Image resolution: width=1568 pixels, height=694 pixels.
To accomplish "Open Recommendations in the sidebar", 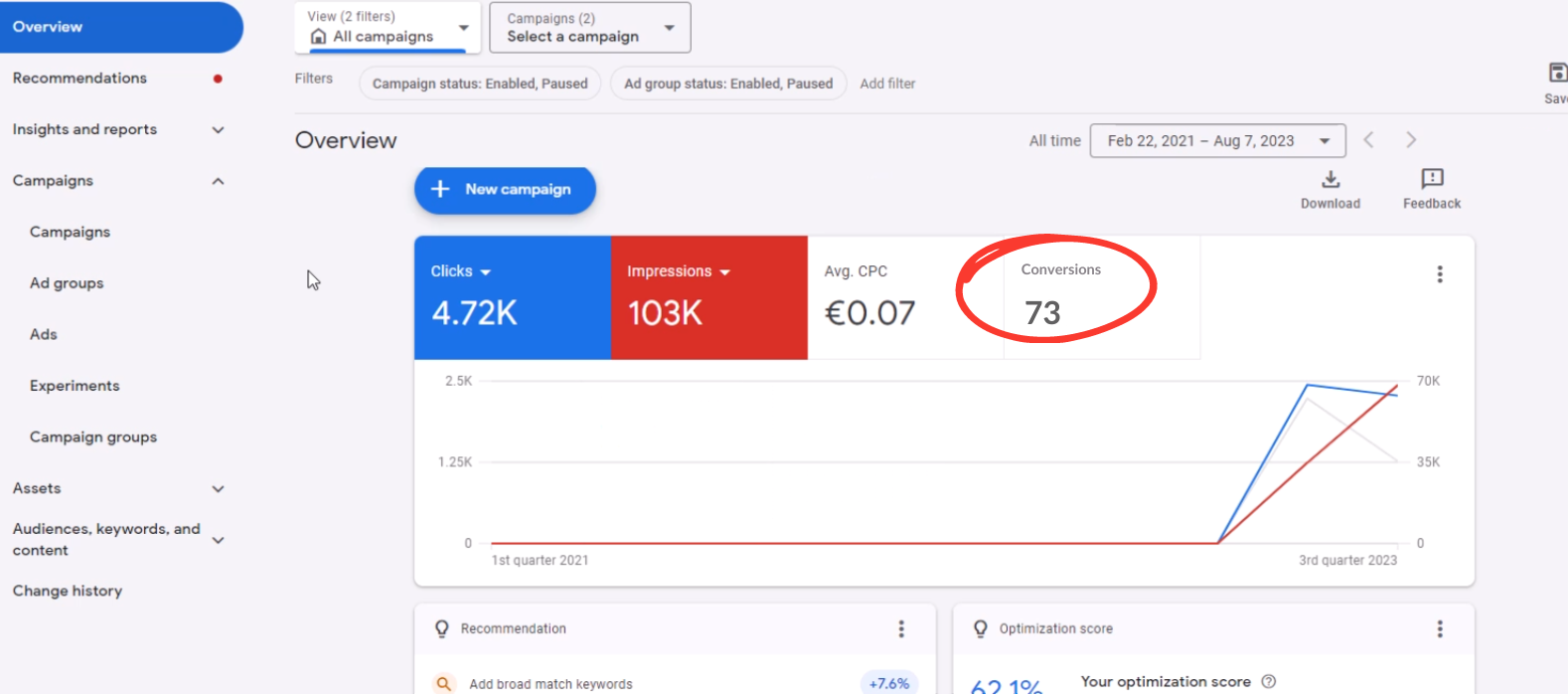I will (x=79, y=79).
